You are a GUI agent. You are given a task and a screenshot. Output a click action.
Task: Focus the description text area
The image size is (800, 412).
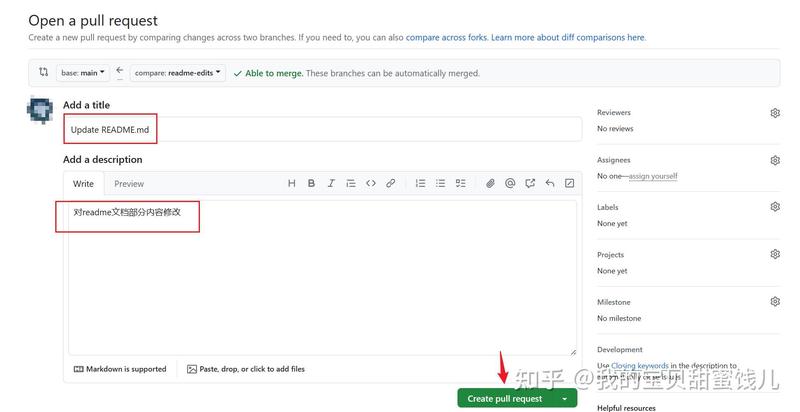pyautogui.click(x=322, y=277)
